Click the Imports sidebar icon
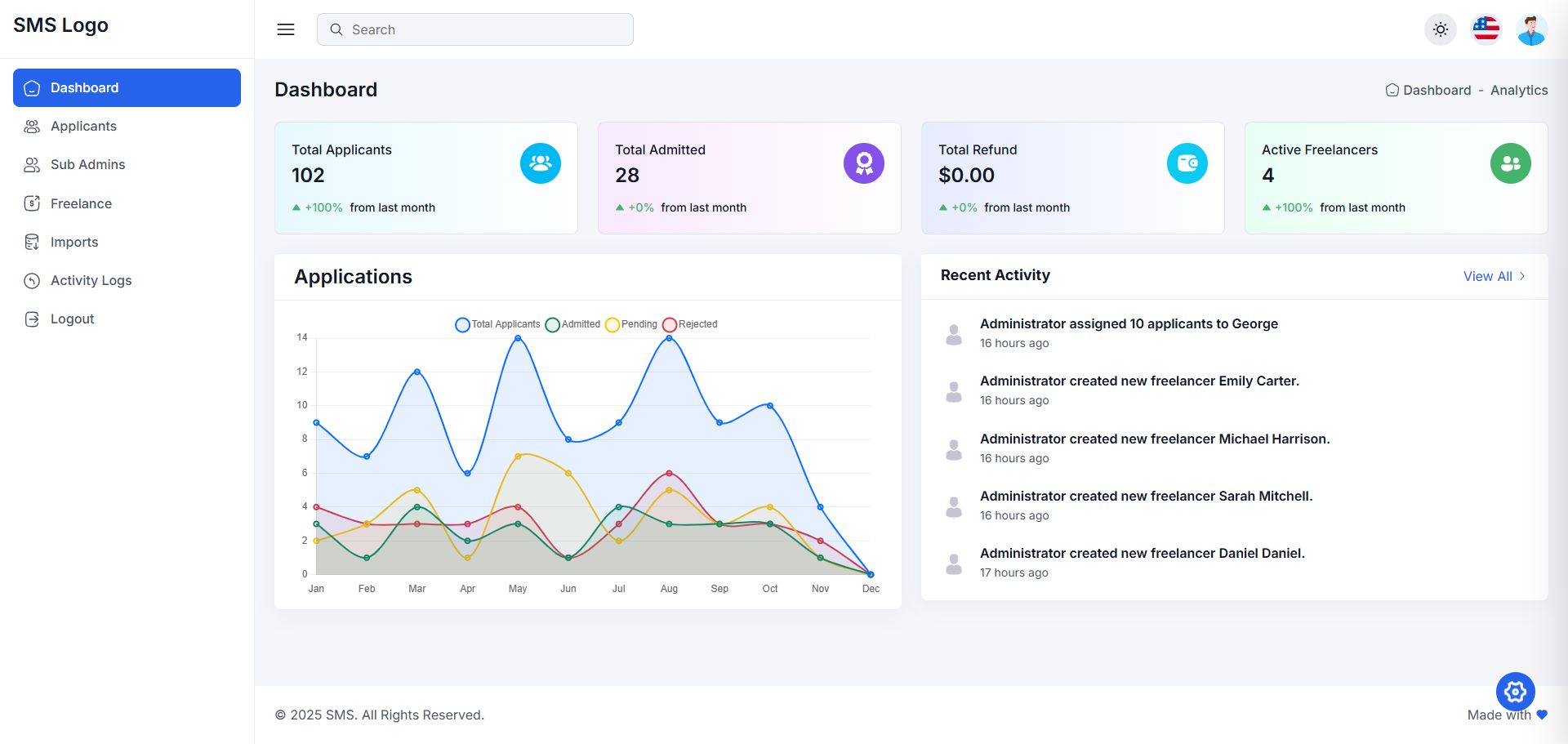The width and height of the screenshot is (1568, 744). (x=32, y=242)
